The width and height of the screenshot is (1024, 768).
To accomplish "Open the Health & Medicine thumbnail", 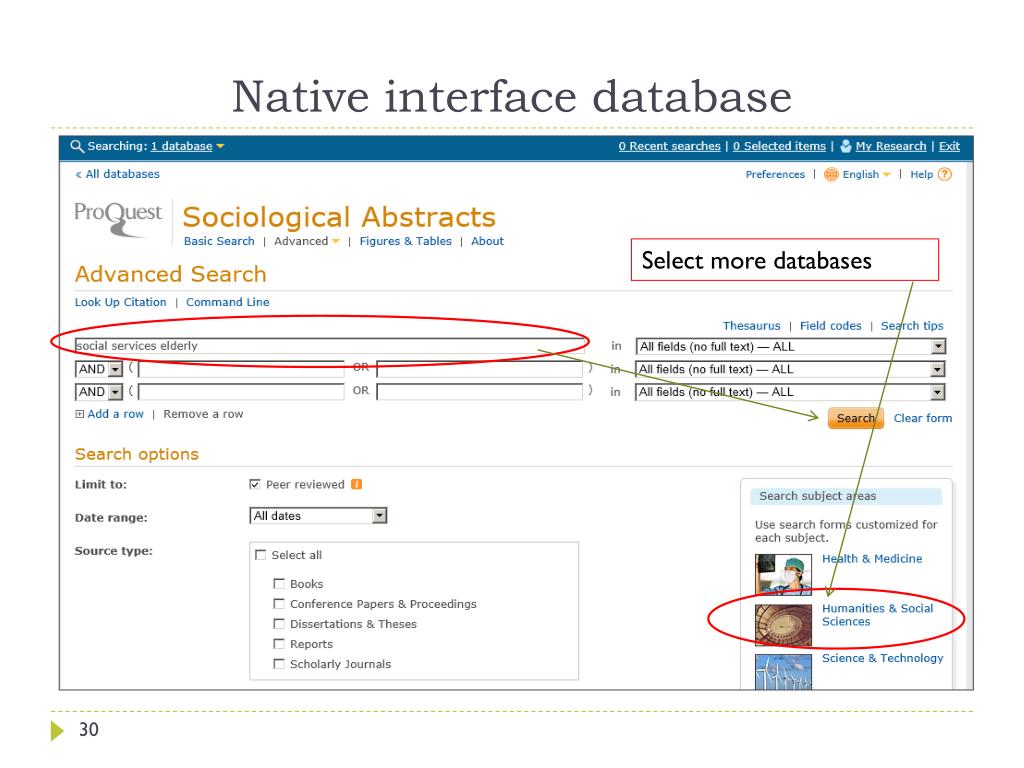I will coord(783,574).
